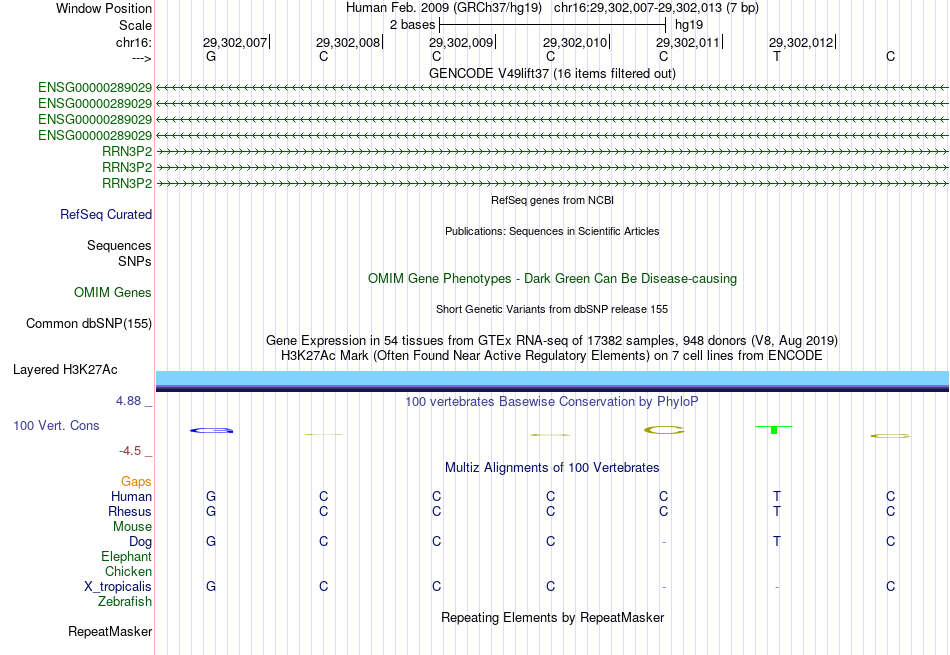This screenshot has width=950, height=655.
Task: Click the Sequences track label
Action: click(119, 245)
